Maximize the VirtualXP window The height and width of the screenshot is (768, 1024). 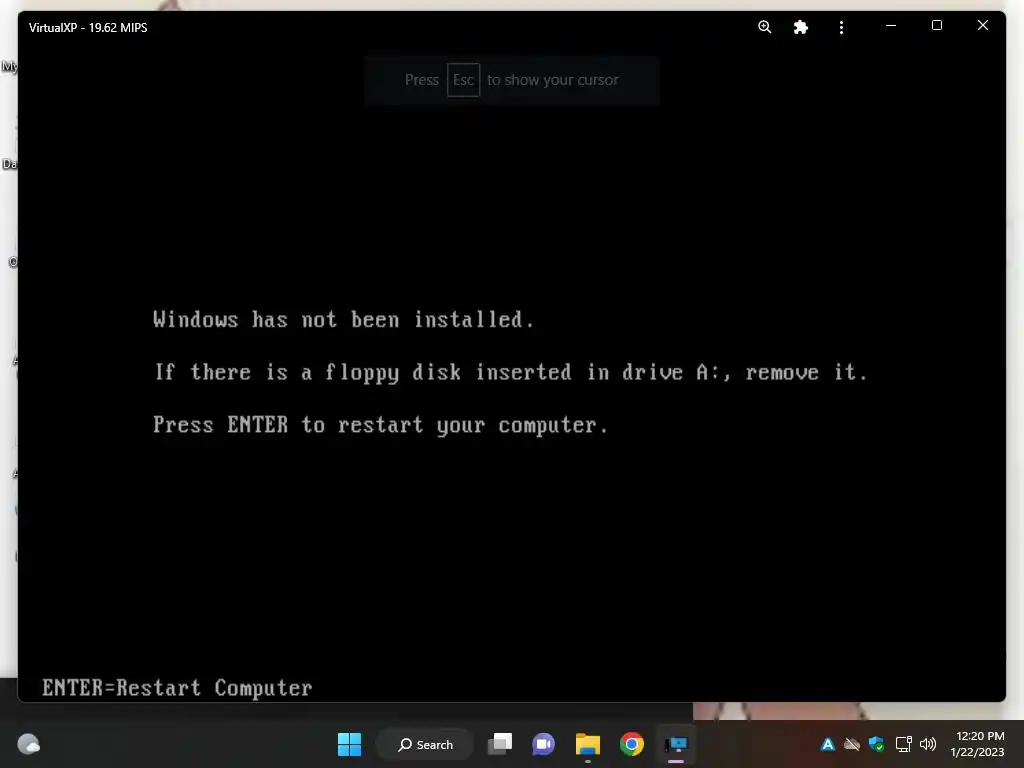(936, 25)
